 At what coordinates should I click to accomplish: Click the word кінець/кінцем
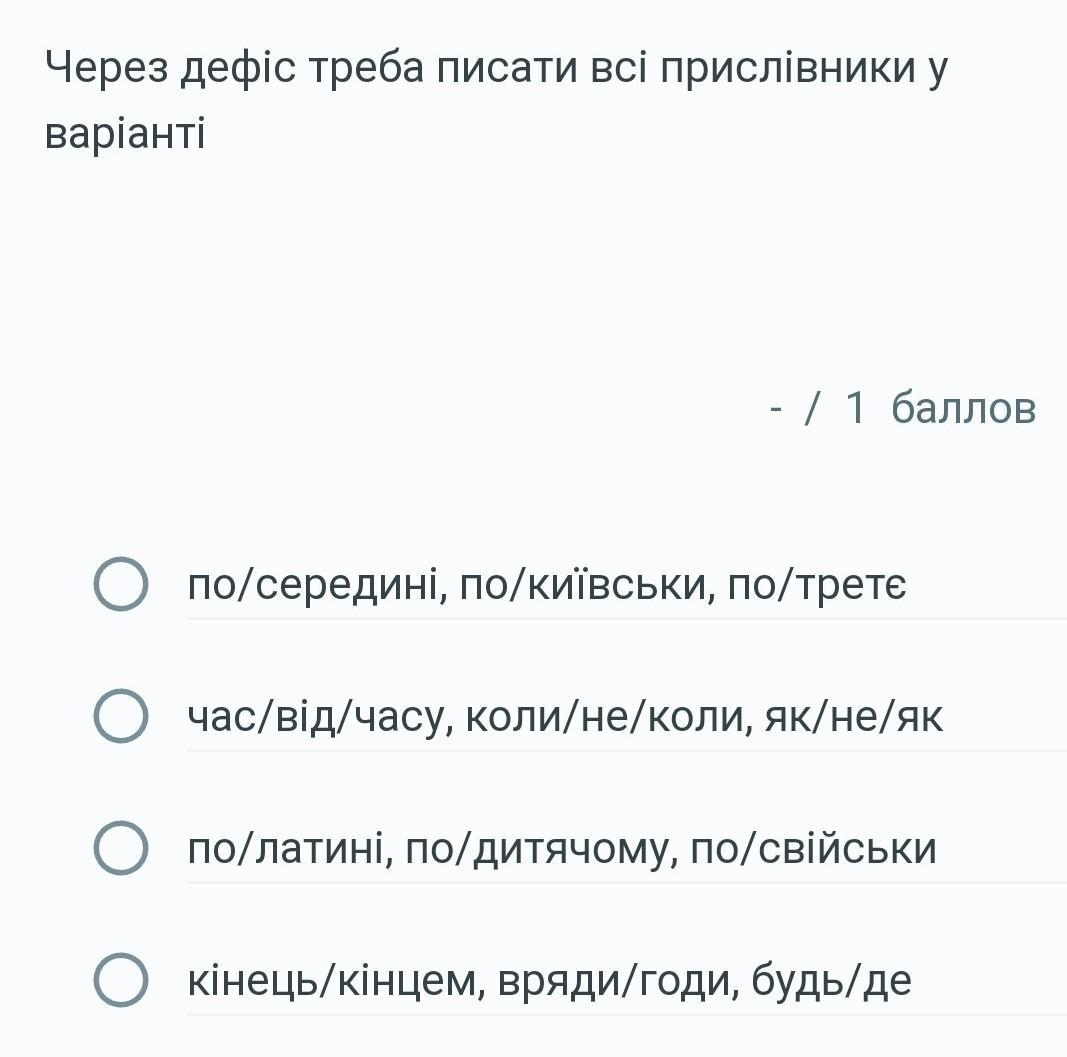(333, 981)
